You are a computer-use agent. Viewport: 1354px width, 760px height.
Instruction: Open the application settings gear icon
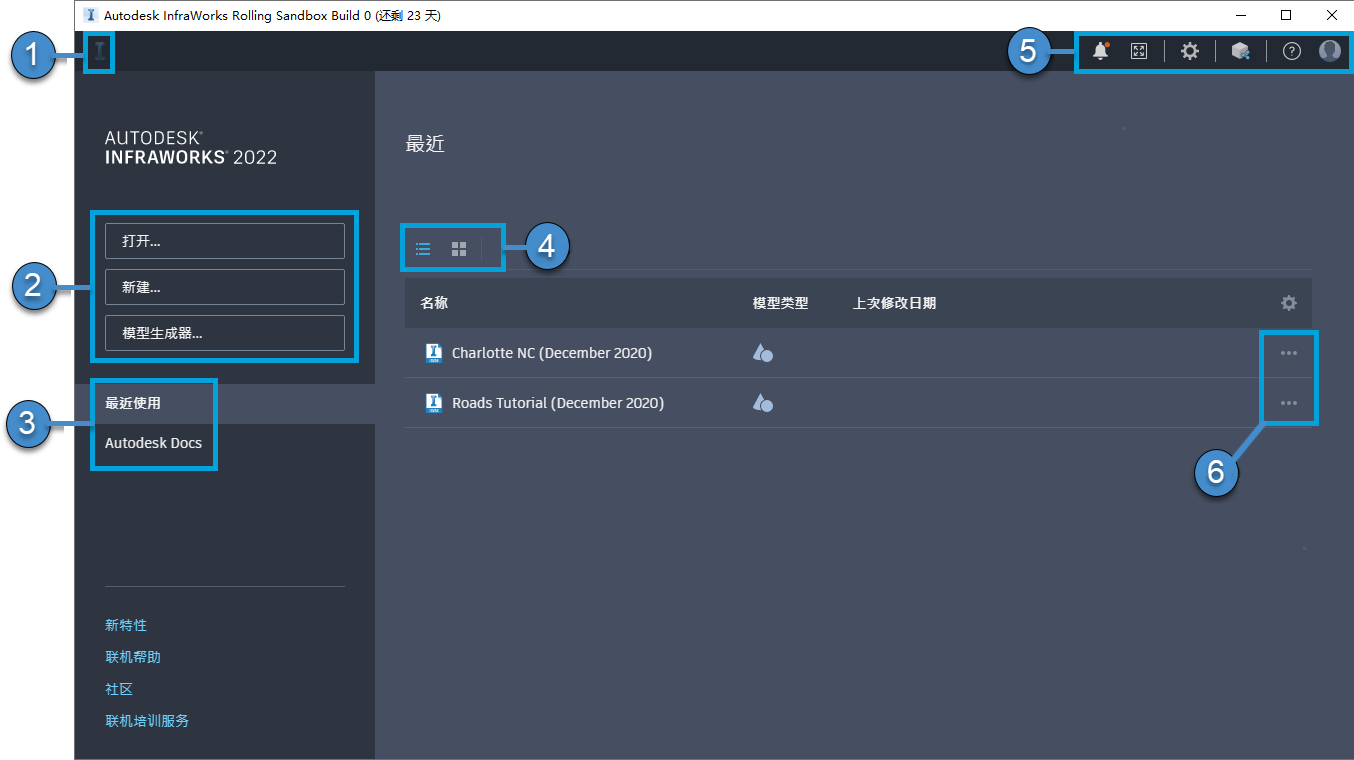pyautogui.click(x=1190, y=50)
